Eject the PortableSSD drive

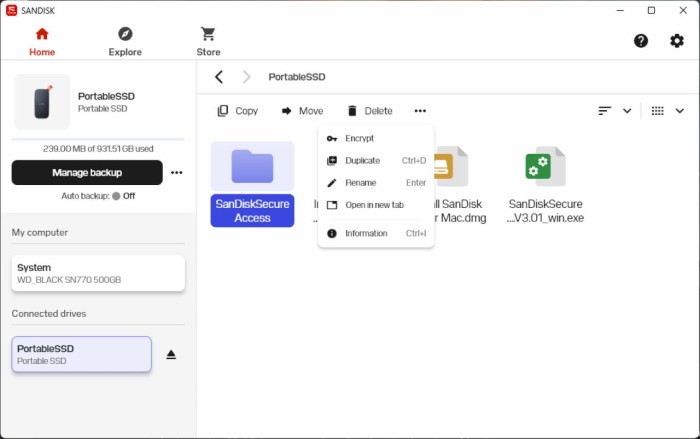[x=171, y=355]
